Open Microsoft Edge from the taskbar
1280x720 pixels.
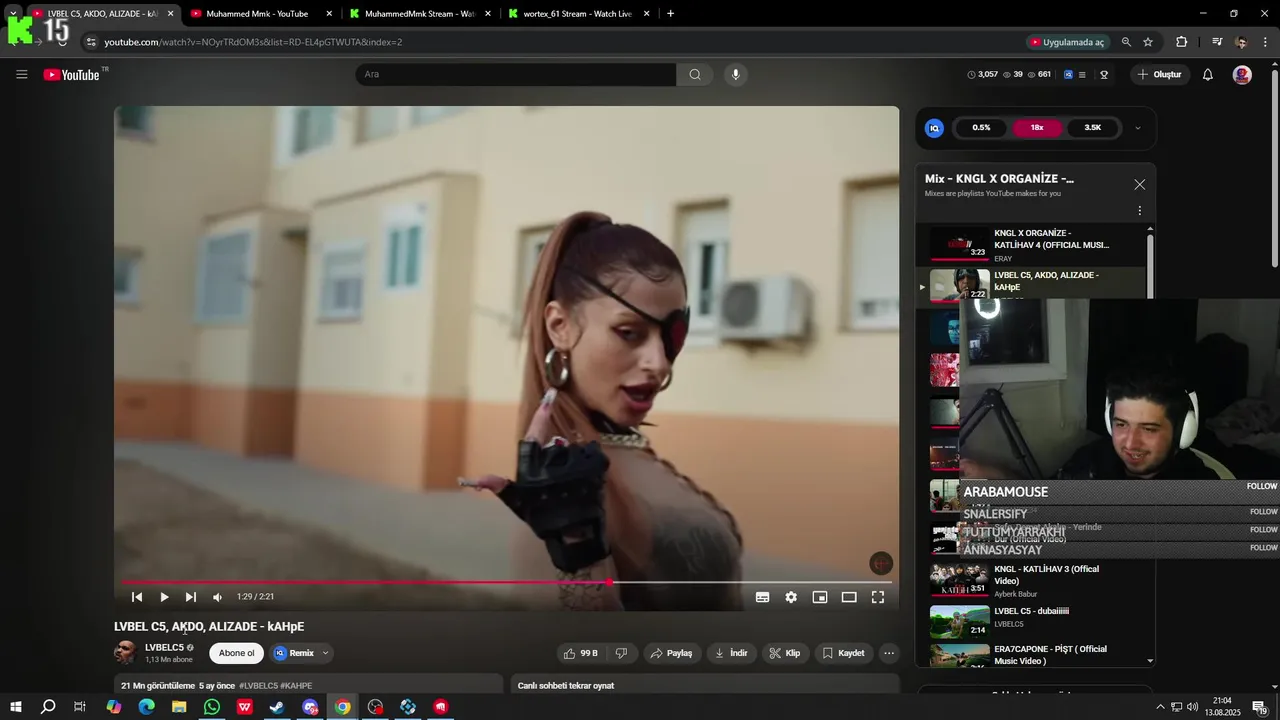pyautogui.click(x=146, y=707)
